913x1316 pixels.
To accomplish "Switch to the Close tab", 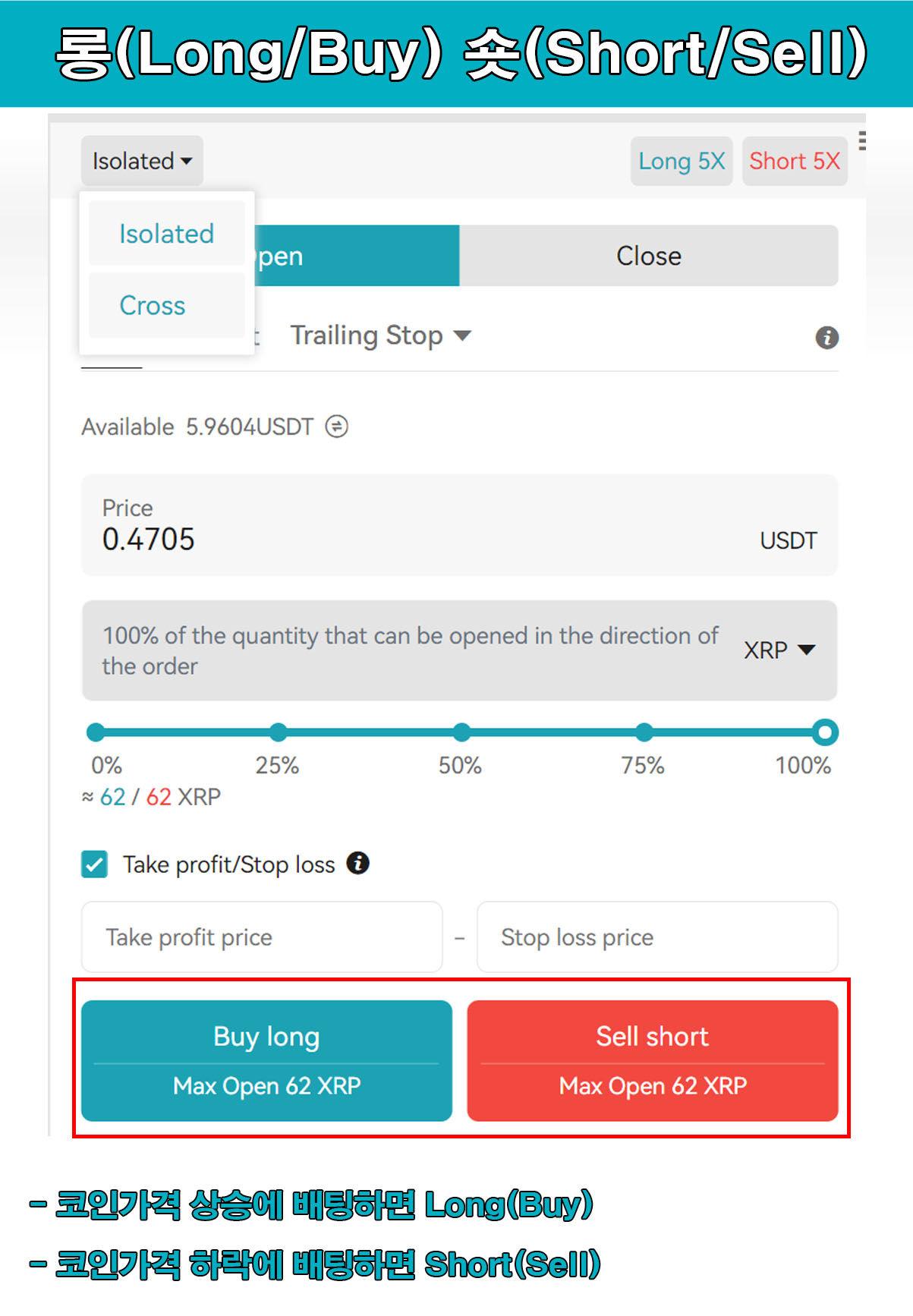I will (x=648, y=256).
